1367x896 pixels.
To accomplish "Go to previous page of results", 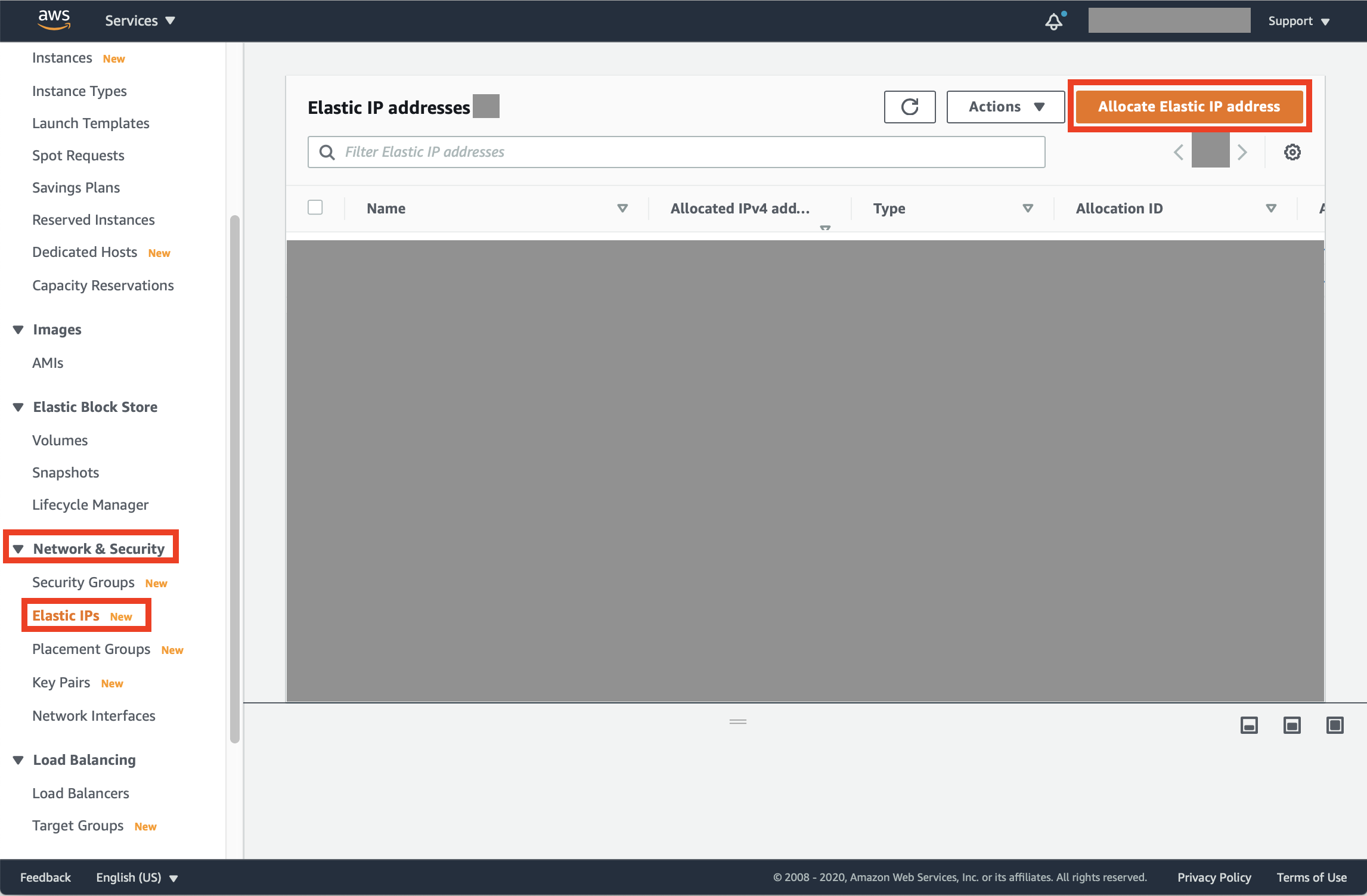I will [x=1179, y=152].
